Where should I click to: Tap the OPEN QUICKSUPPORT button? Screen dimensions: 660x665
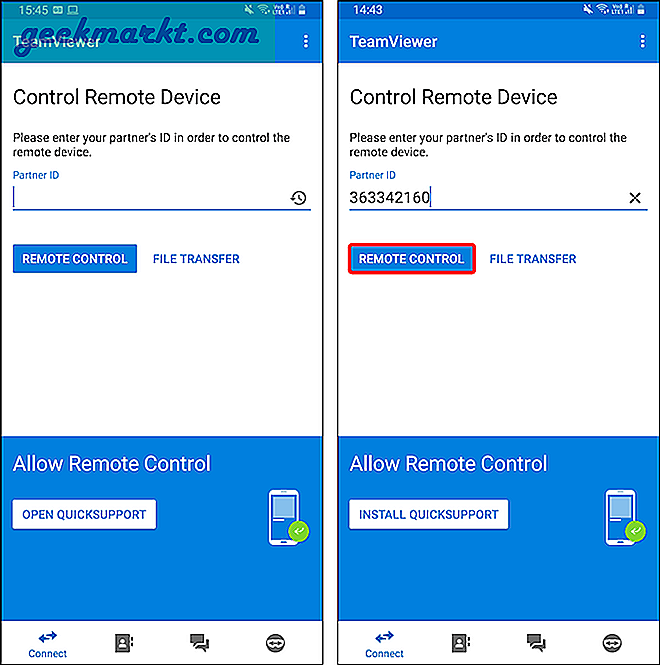(x=84, y=514)
